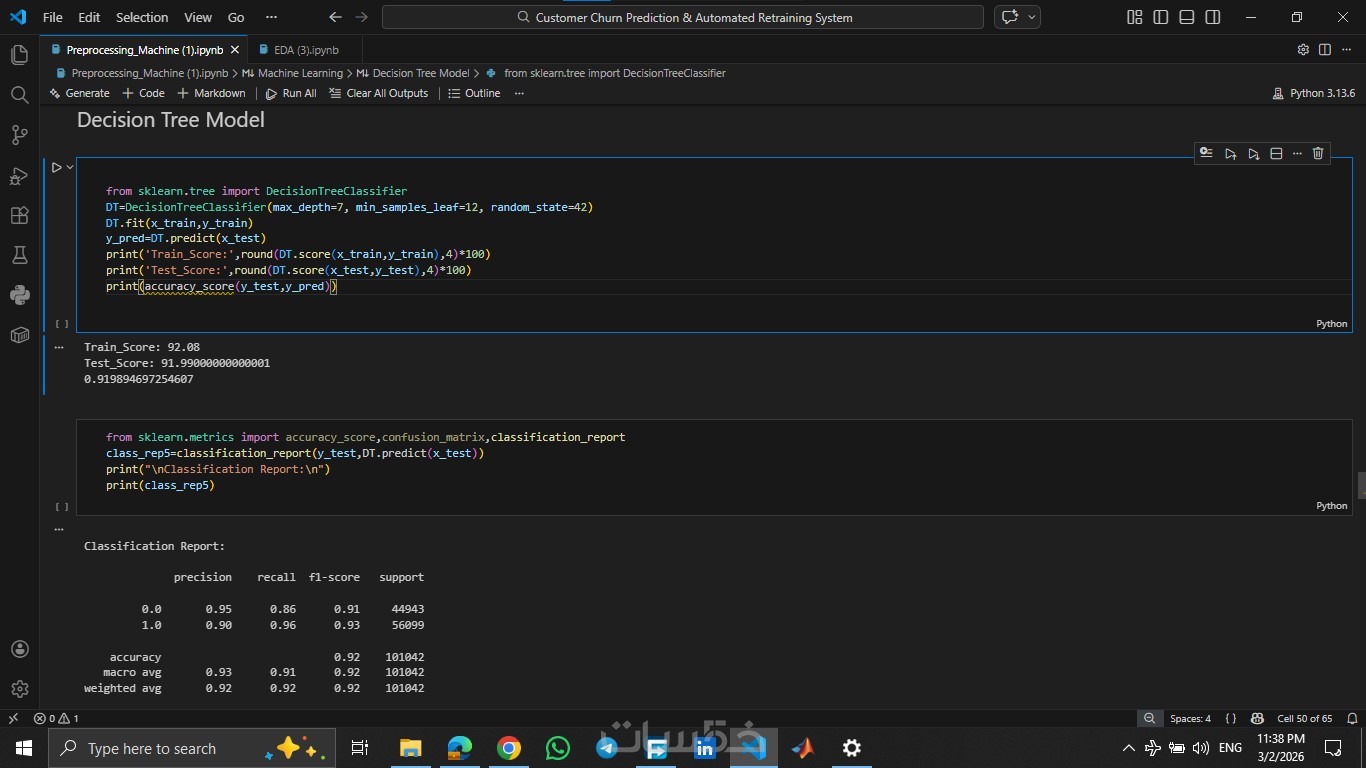
Task: Click the split cell icon in cell toolbar
Action: click(1276, 153)
